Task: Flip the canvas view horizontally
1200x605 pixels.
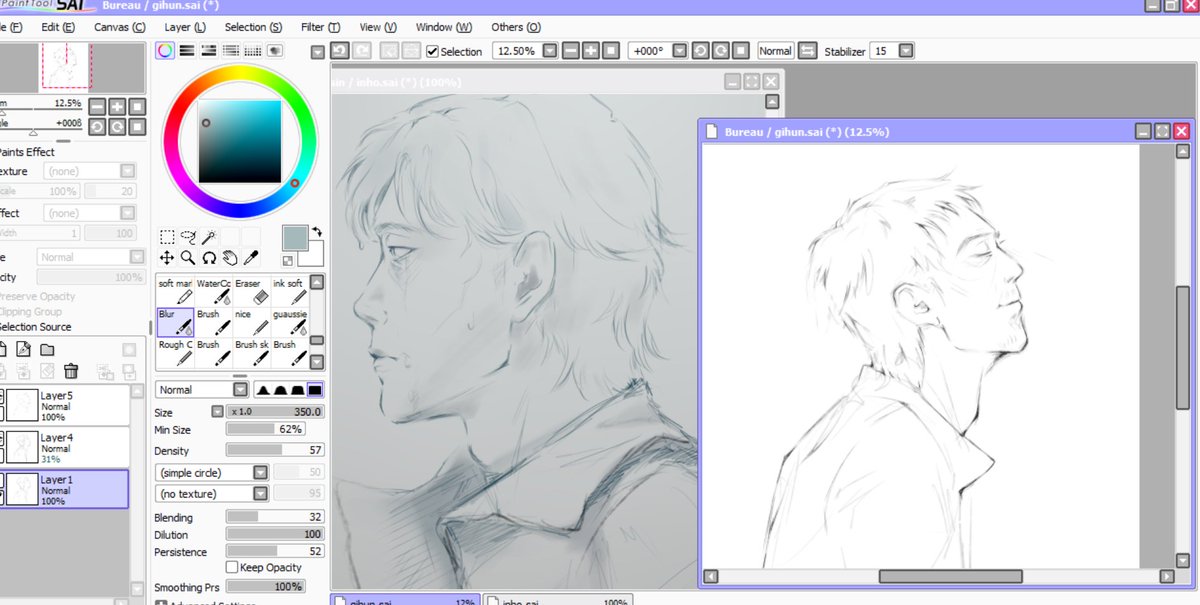Action: 807,51
